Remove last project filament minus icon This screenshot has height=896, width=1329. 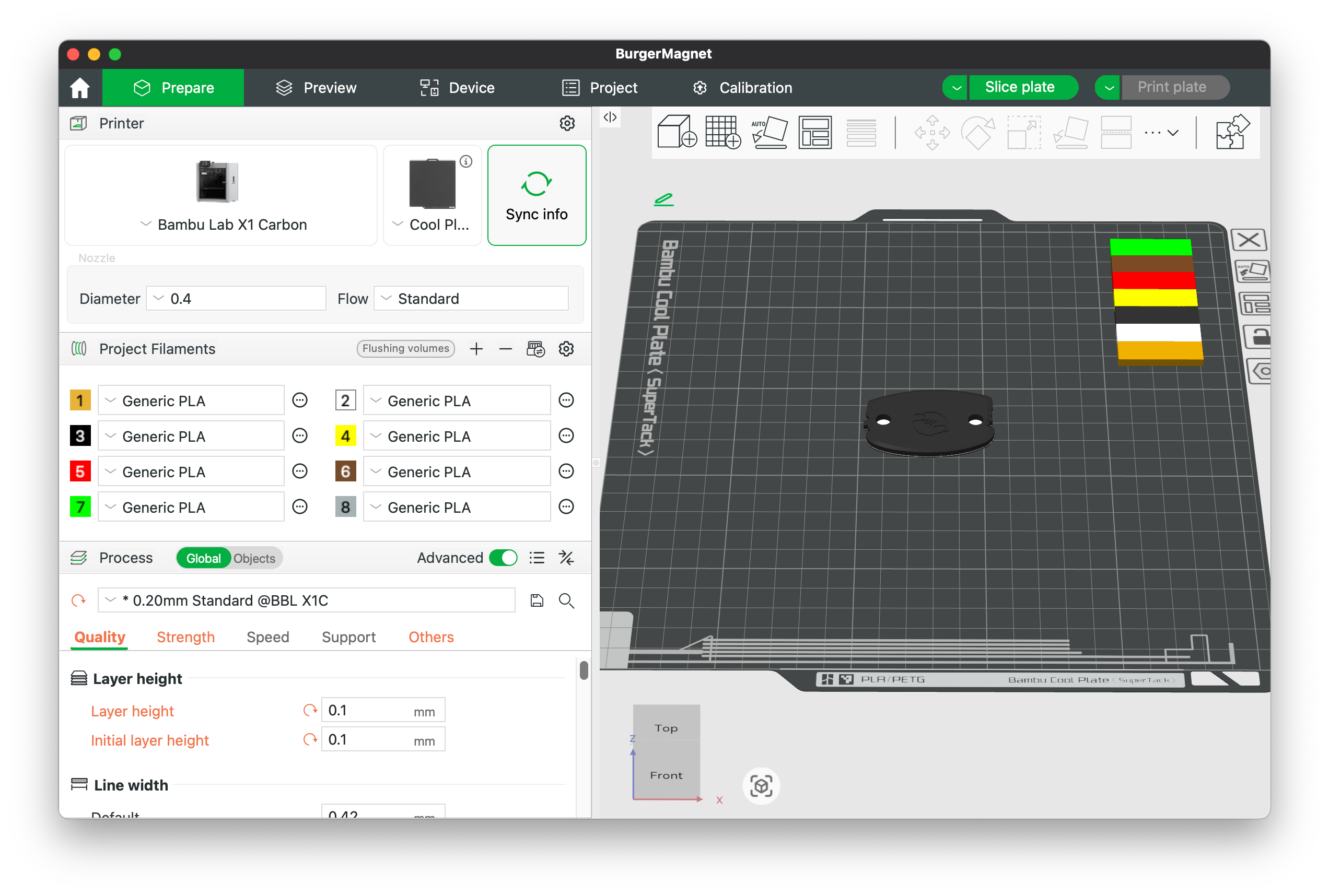[x=505, y=349]
